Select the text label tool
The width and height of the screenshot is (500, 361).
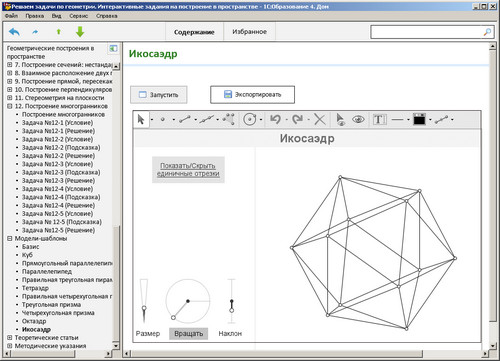[x=379, y=119]
